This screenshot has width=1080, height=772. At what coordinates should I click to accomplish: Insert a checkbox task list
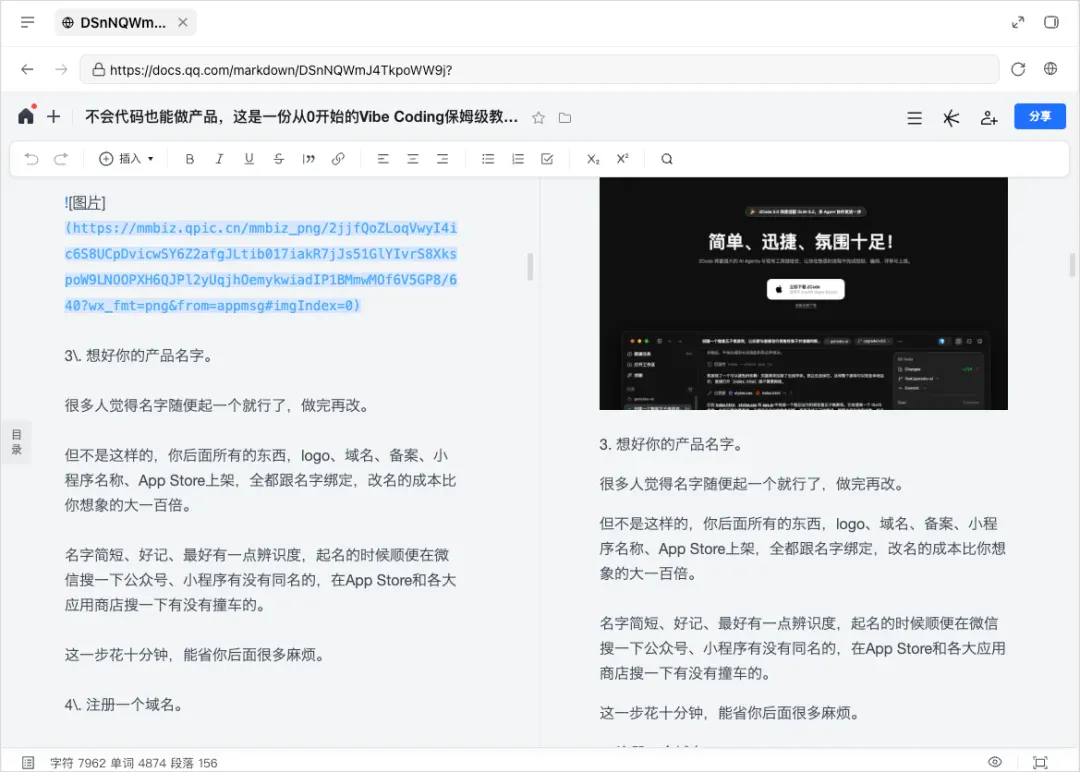pos(548,159)
